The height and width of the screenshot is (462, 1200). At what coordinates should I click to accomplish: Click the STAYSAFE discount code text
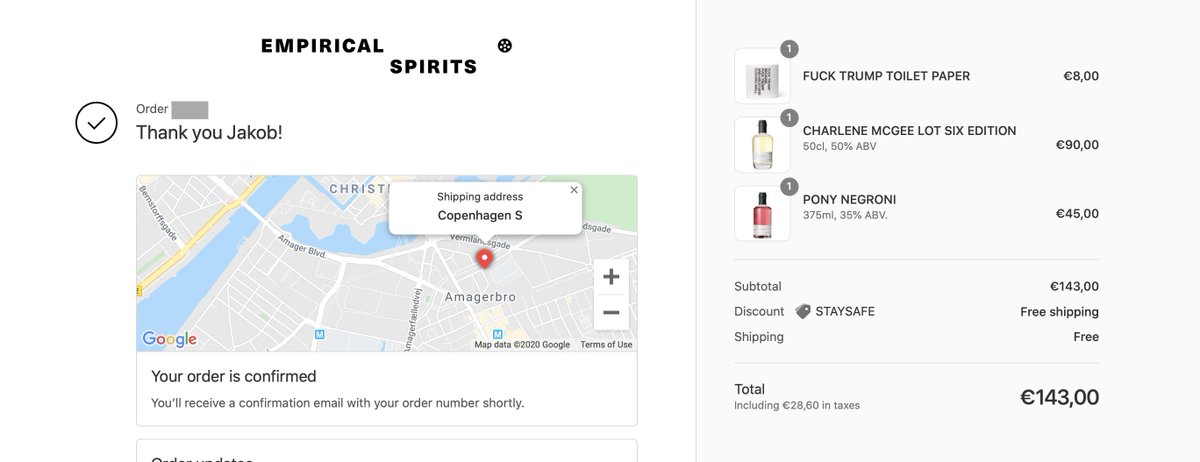845,311
